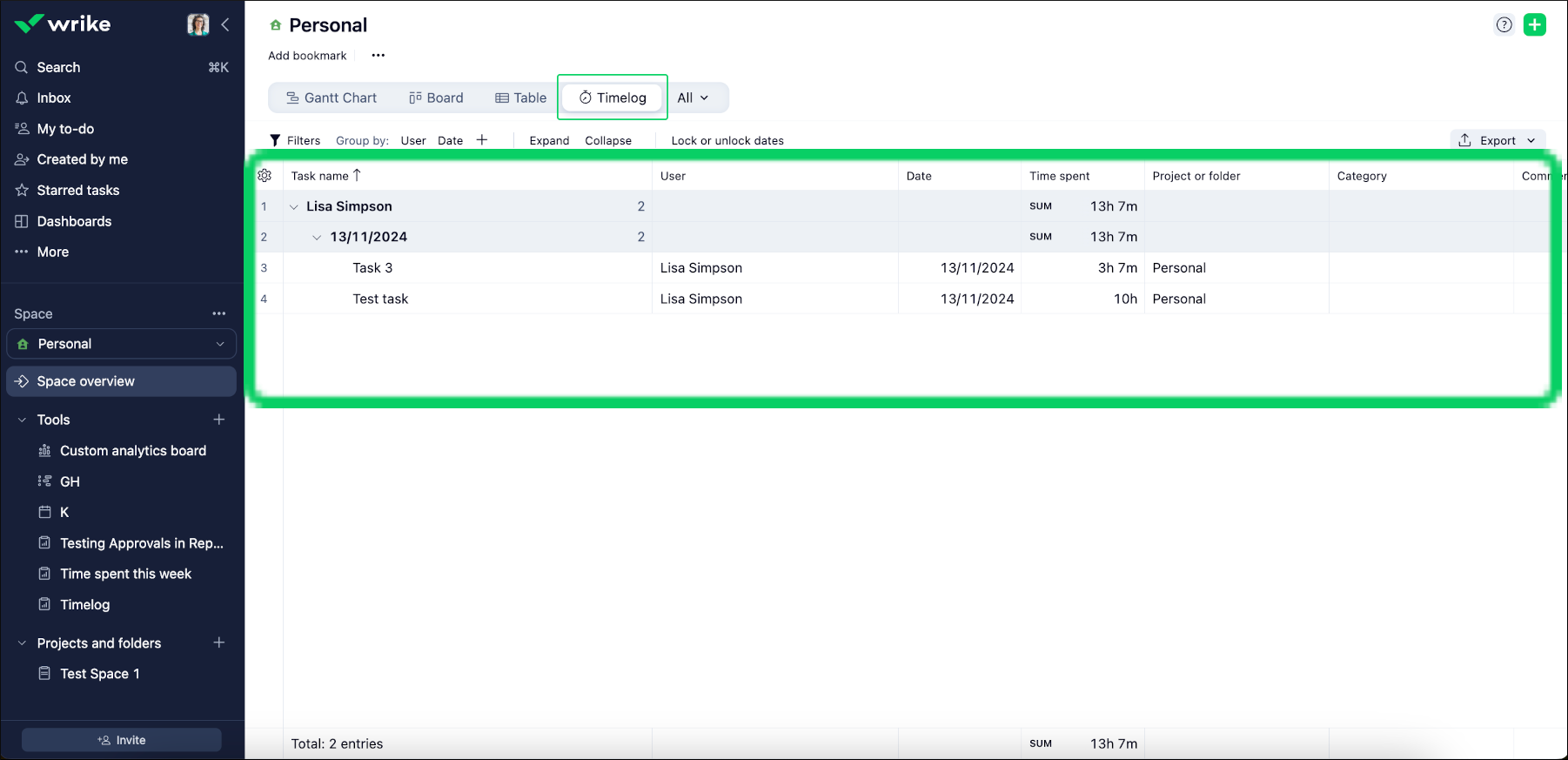This screenshot has width=1568, height=760.
Task: Collapse the Lisa Simpson group row
Action: [x=294, y=207]
